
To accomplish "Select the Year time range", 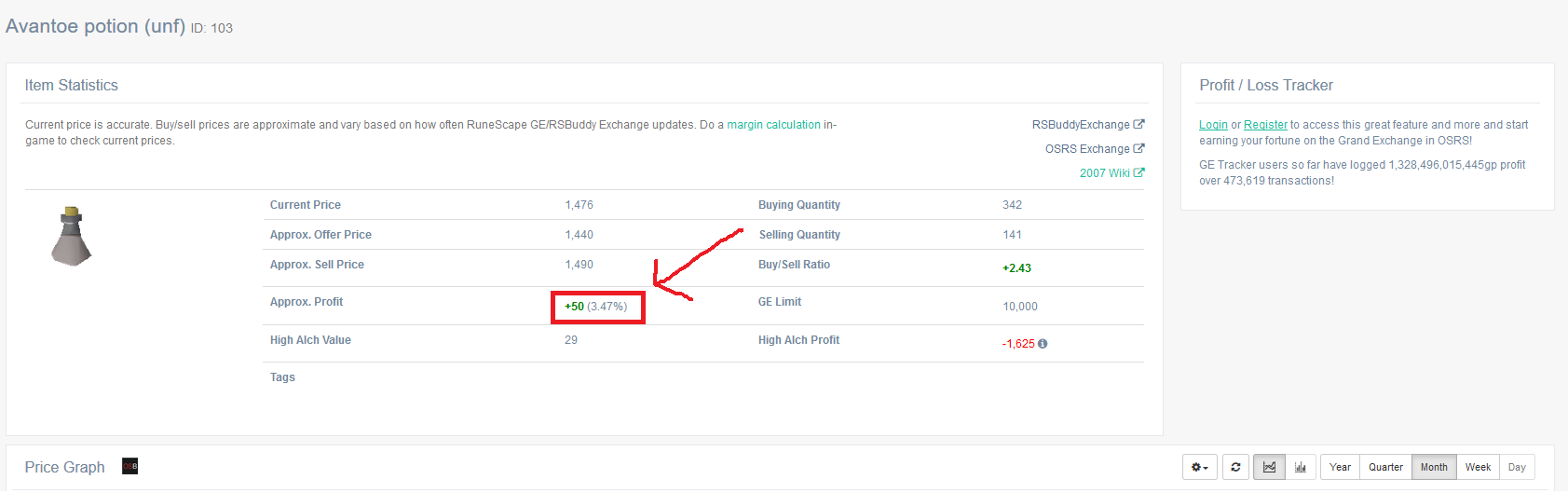I will tap(1340, 467).
